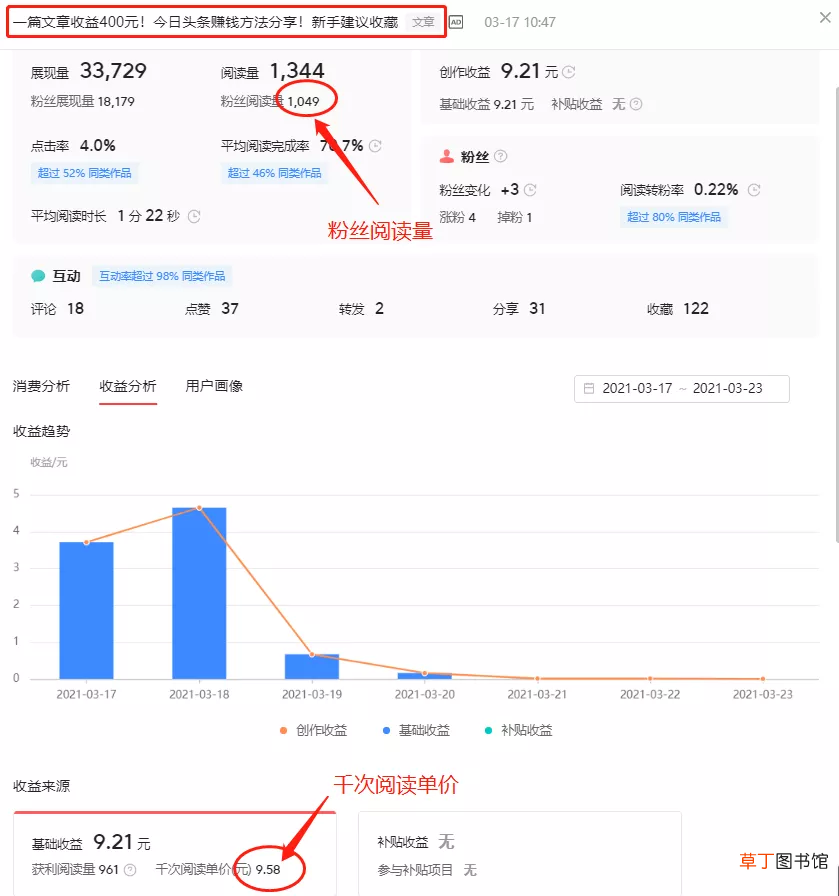Click the 文章 tag in the title

coord(424,22)
